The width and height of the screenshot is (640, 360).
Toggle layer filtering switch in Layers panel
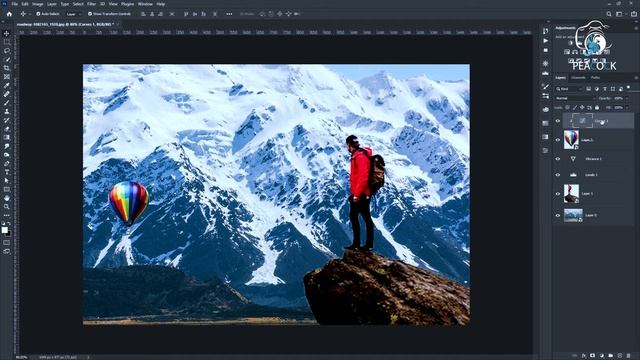coord(629,87)
